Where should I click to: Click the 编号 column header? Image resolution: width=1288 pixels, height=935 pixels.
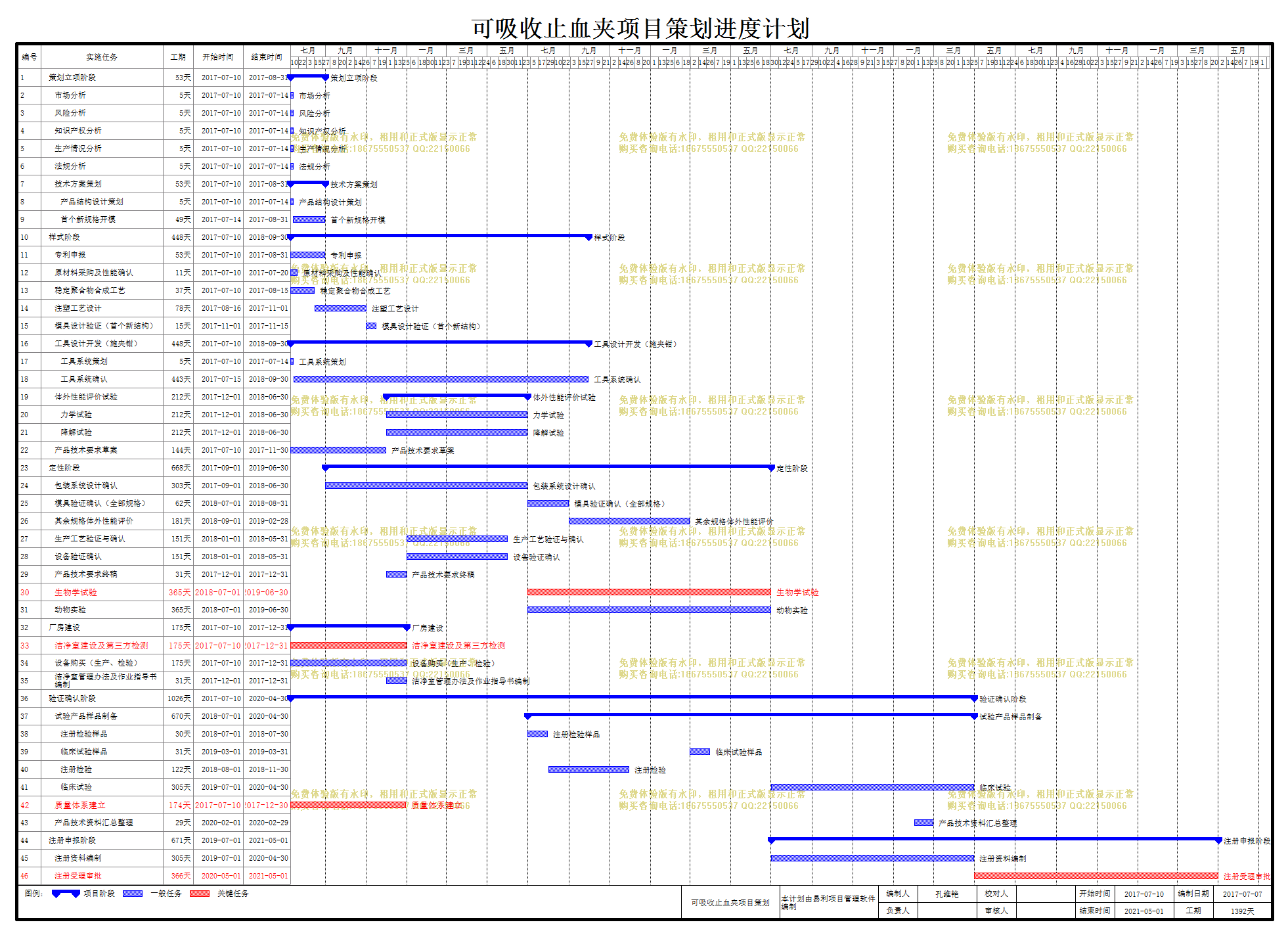(30, 57)
